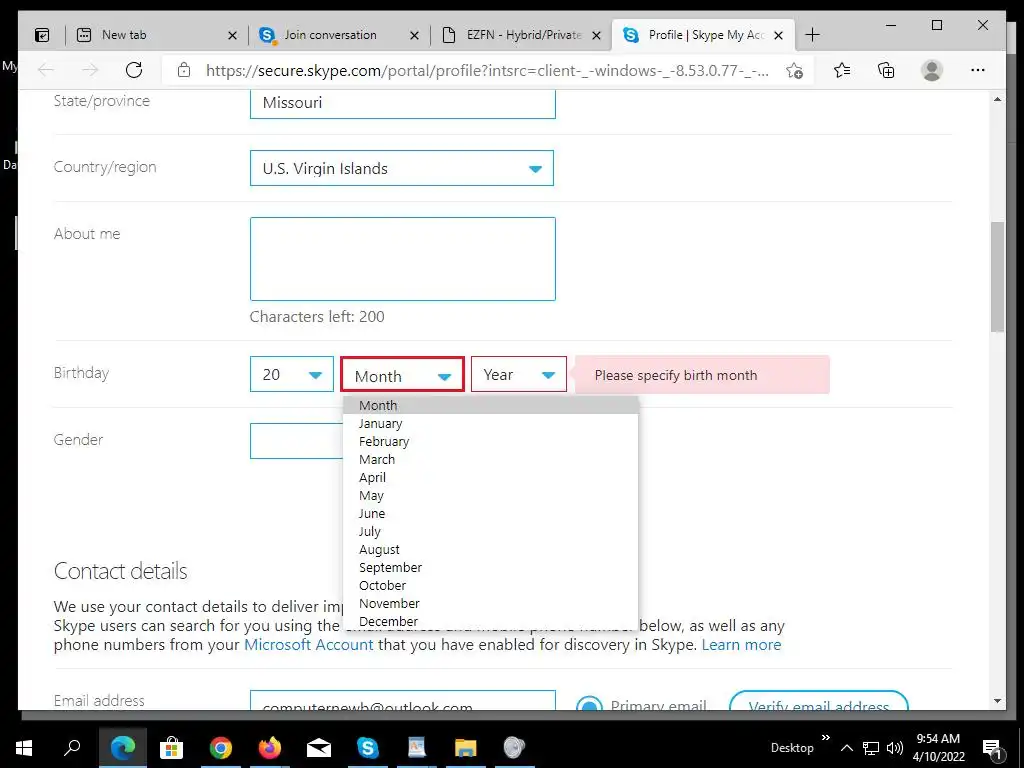Select July in the month list

(x=490, y=532)
